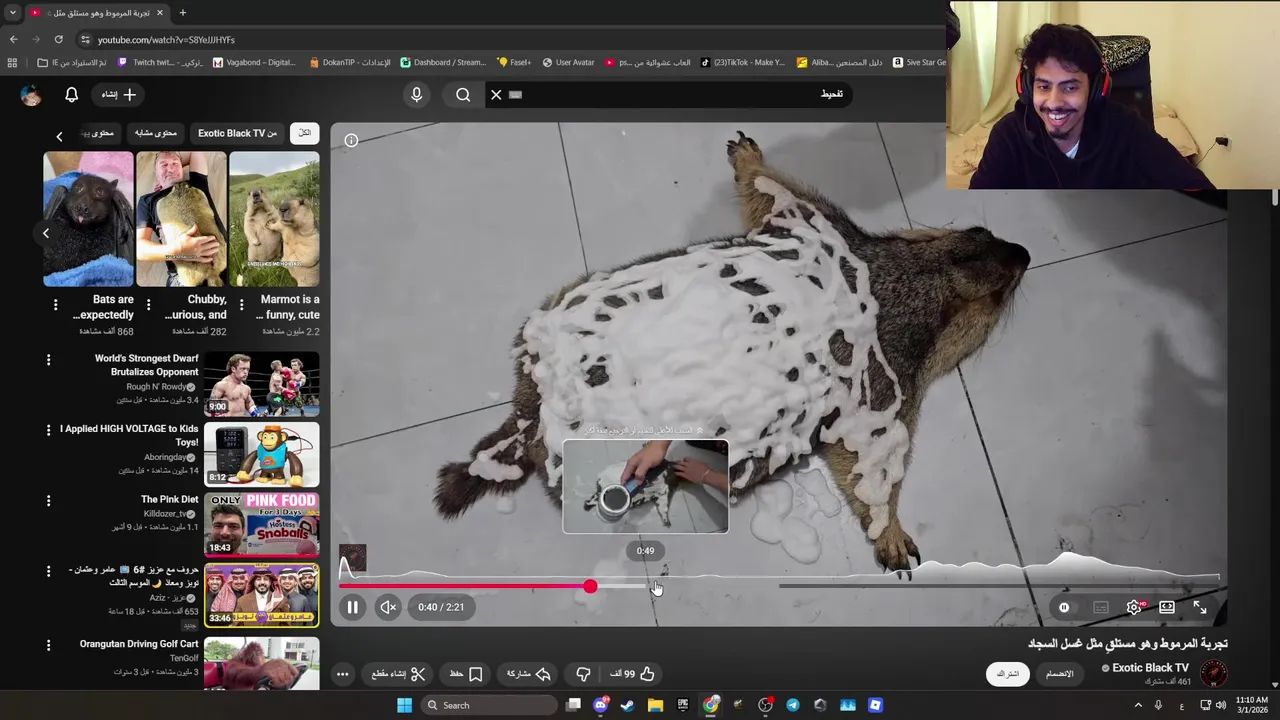Click the Join membership button
1280x720 pixels.
click(x=1059, y=674)
